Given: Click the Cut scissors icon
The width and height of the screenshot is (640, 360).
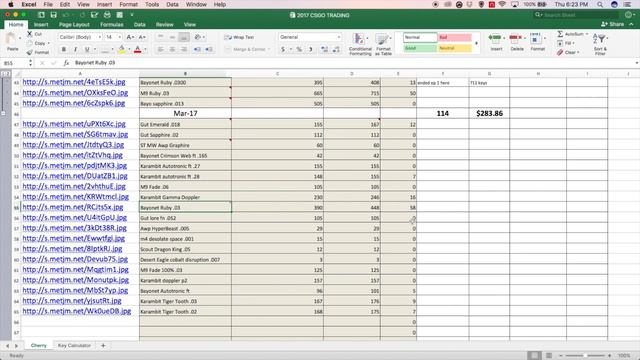Looking at the screenshot, I should (30, 34).
